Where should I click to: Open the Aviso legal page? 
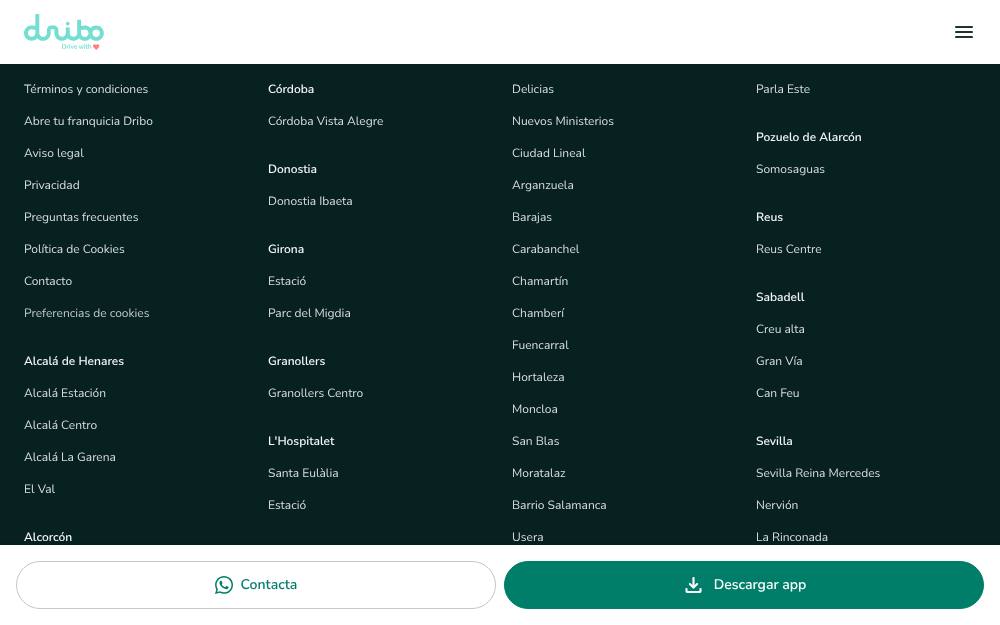click(x=54, y=153)
